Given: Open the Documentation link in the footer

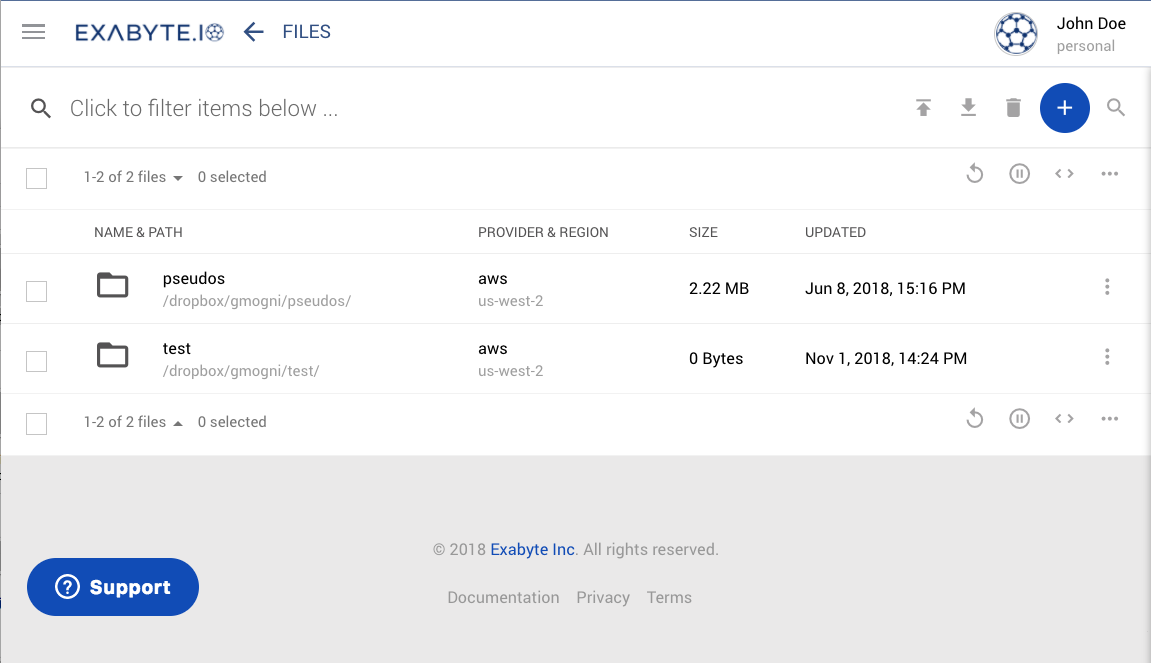Looking at the screenshot, I should (x=503, y=597).
